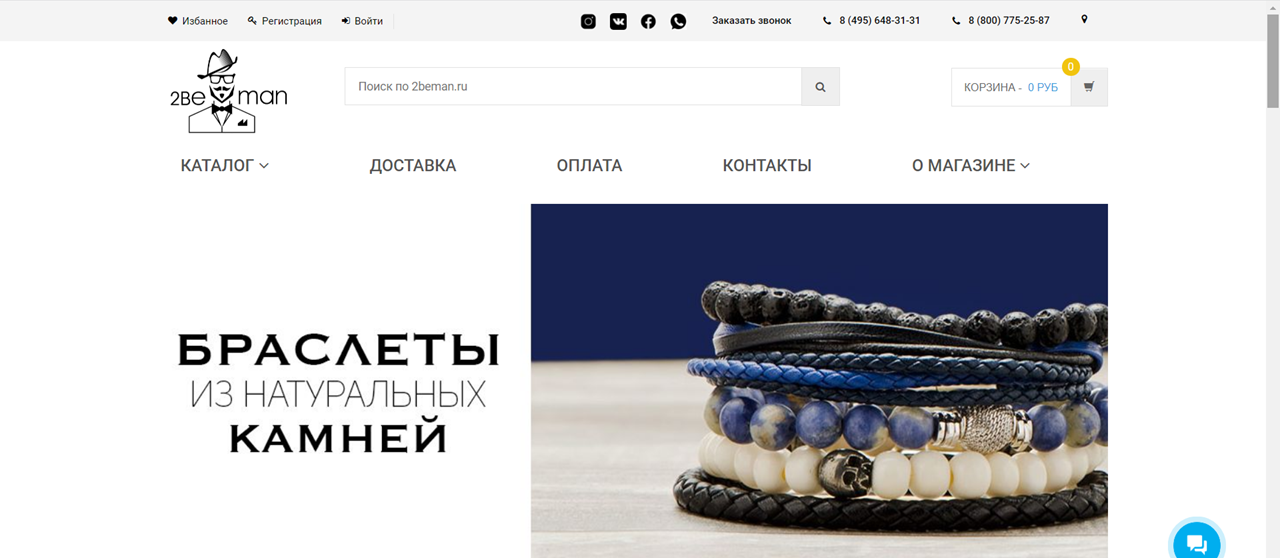Expand the КАТАЛОГ dropdown menu
Screen dimensions: 1280x558
click(x=225, y=166)
